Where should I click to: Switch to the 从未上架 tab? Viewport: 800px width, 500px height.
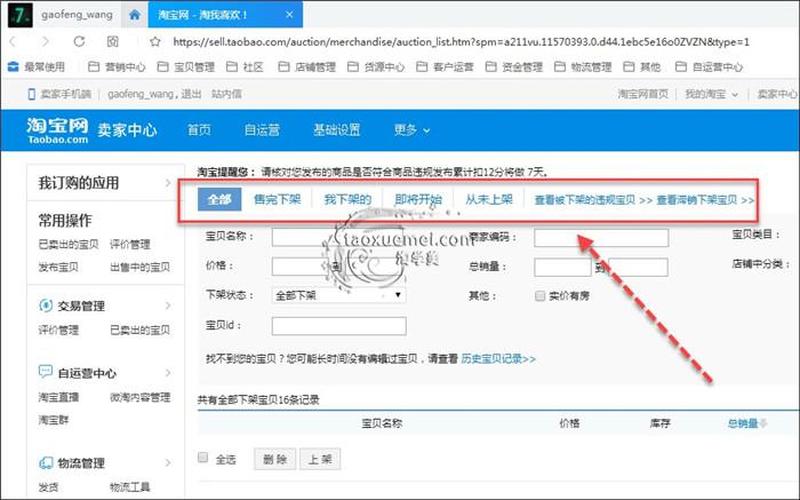coord(489,199)
